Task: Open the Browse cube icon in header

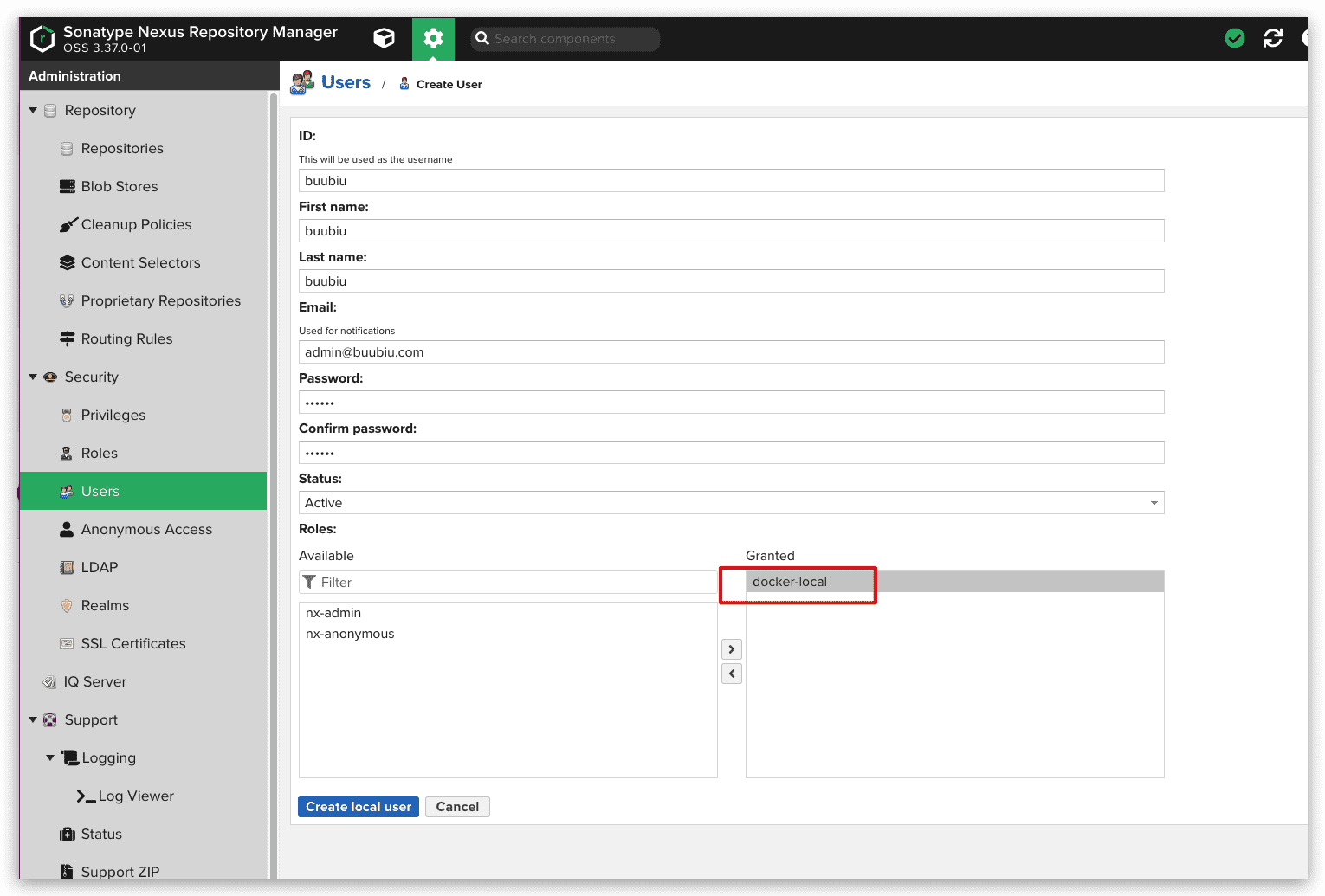Action: coord(384,38)
